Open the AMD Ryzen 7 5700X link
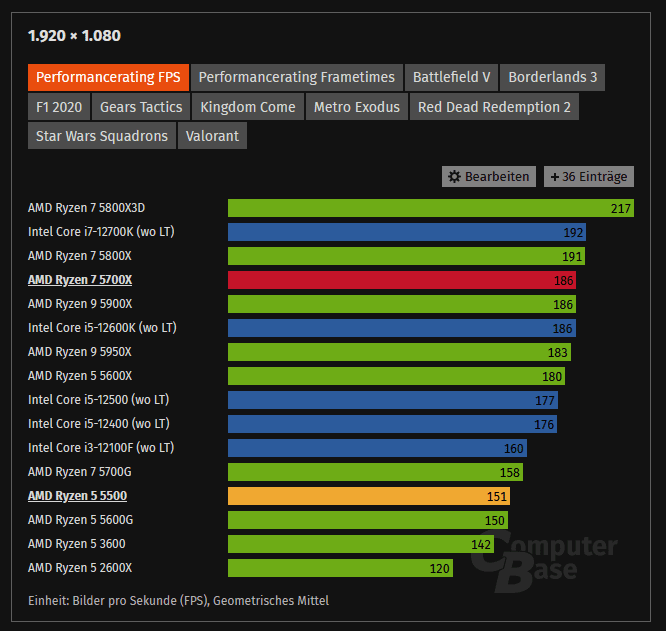Viewport: 666px width, 631px height. 80,280
